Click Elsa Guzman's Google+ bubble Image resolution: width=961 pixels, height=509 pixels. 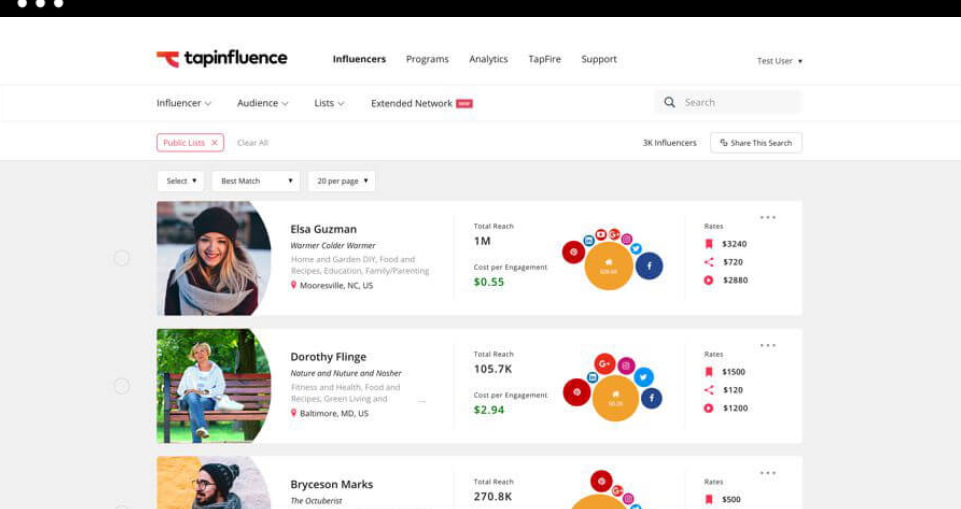click(614, 235)
